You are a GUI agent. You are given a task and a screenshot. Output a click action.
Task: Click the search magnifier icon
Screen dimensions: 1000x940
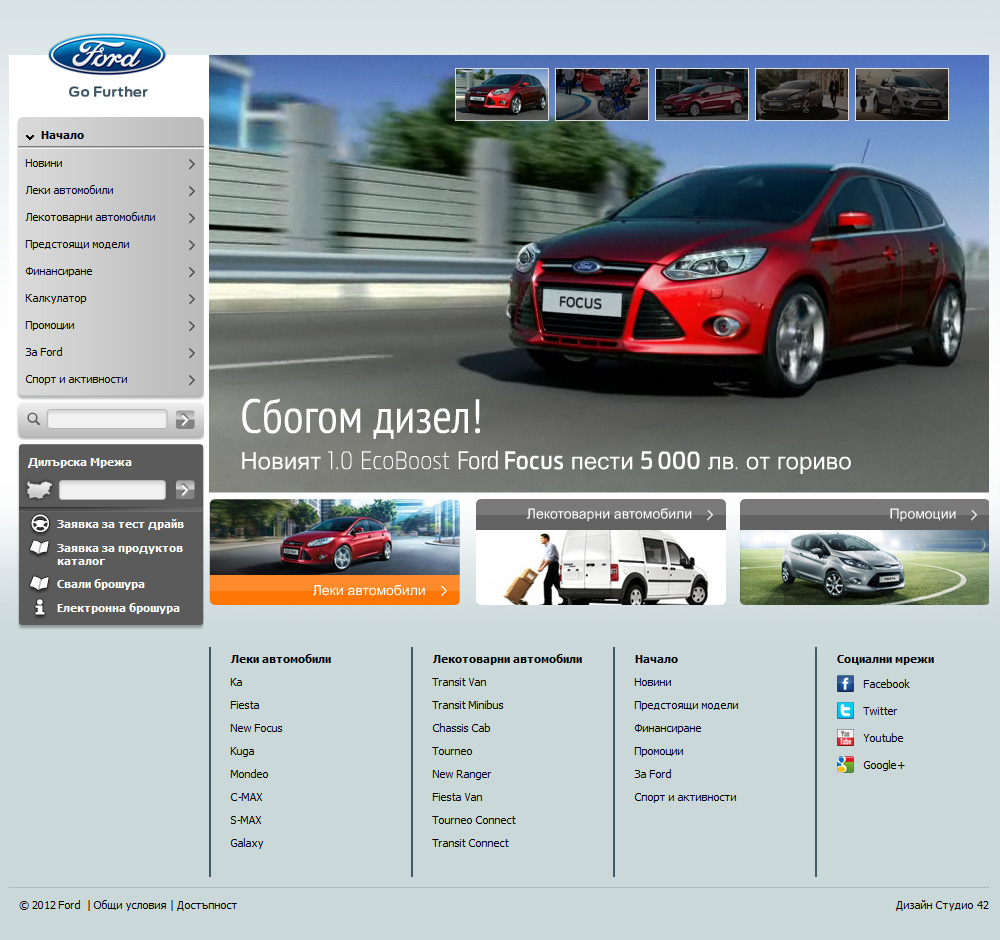click(x=34, y=419)
